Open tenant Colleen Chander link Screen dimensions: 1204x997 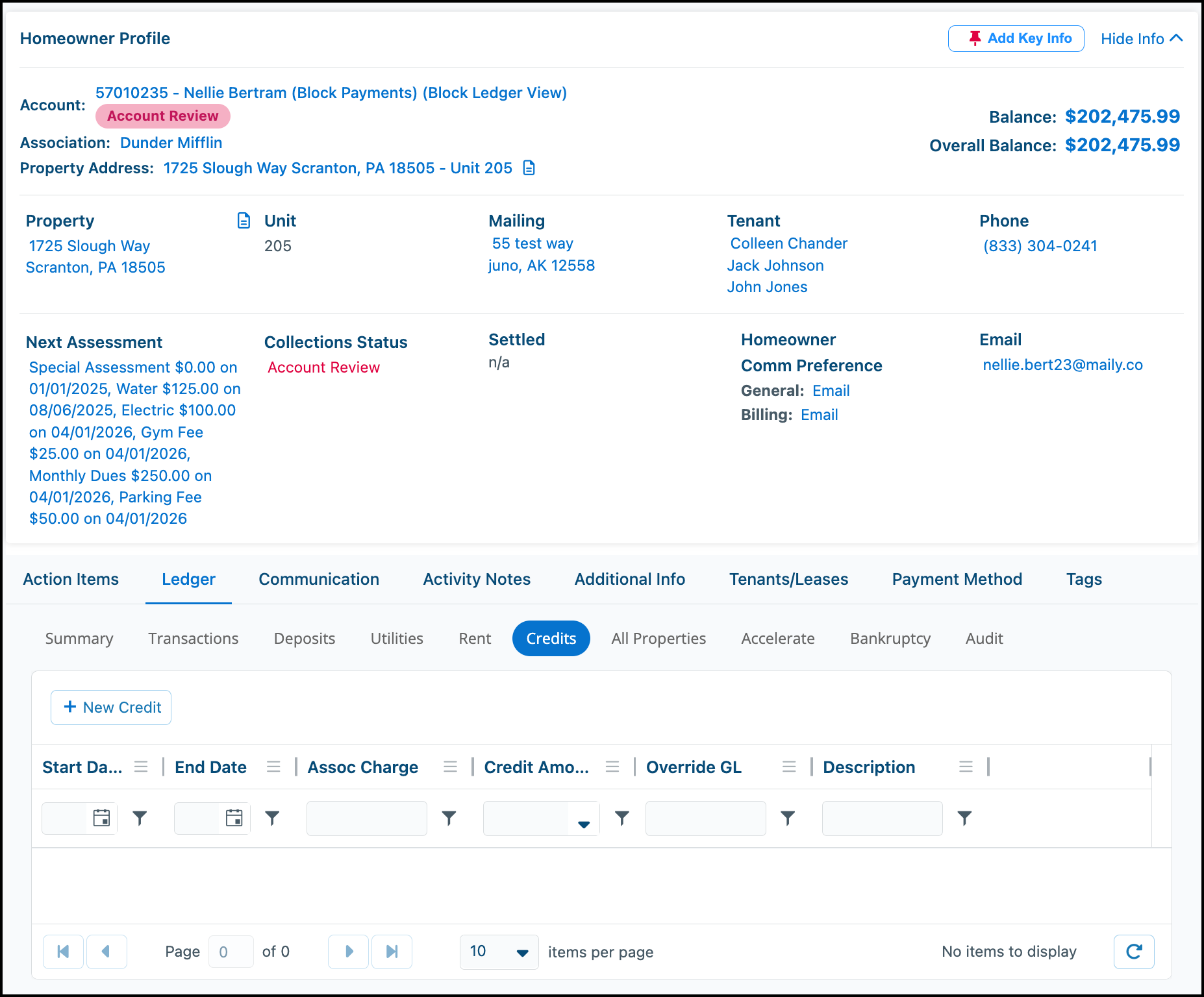pyautogui.click(x=788, y=243)
